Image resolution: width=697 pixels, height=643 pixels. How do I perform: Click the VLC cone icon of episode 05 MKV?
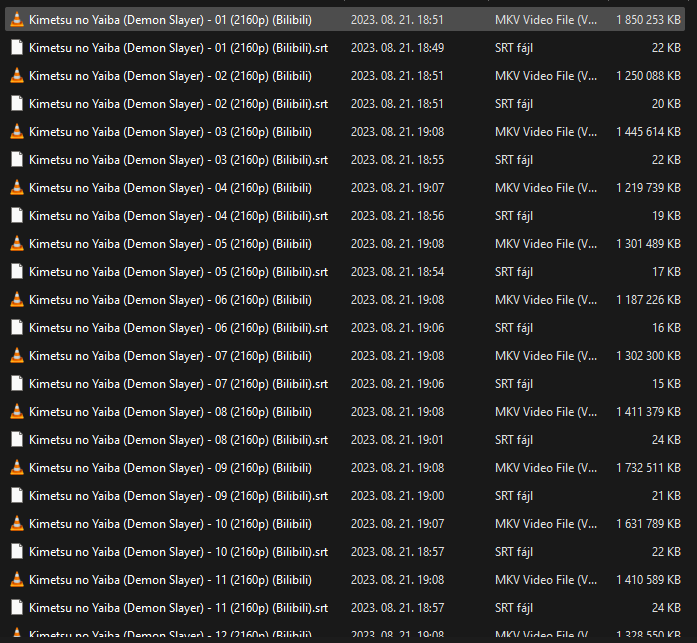coord(17,244)
